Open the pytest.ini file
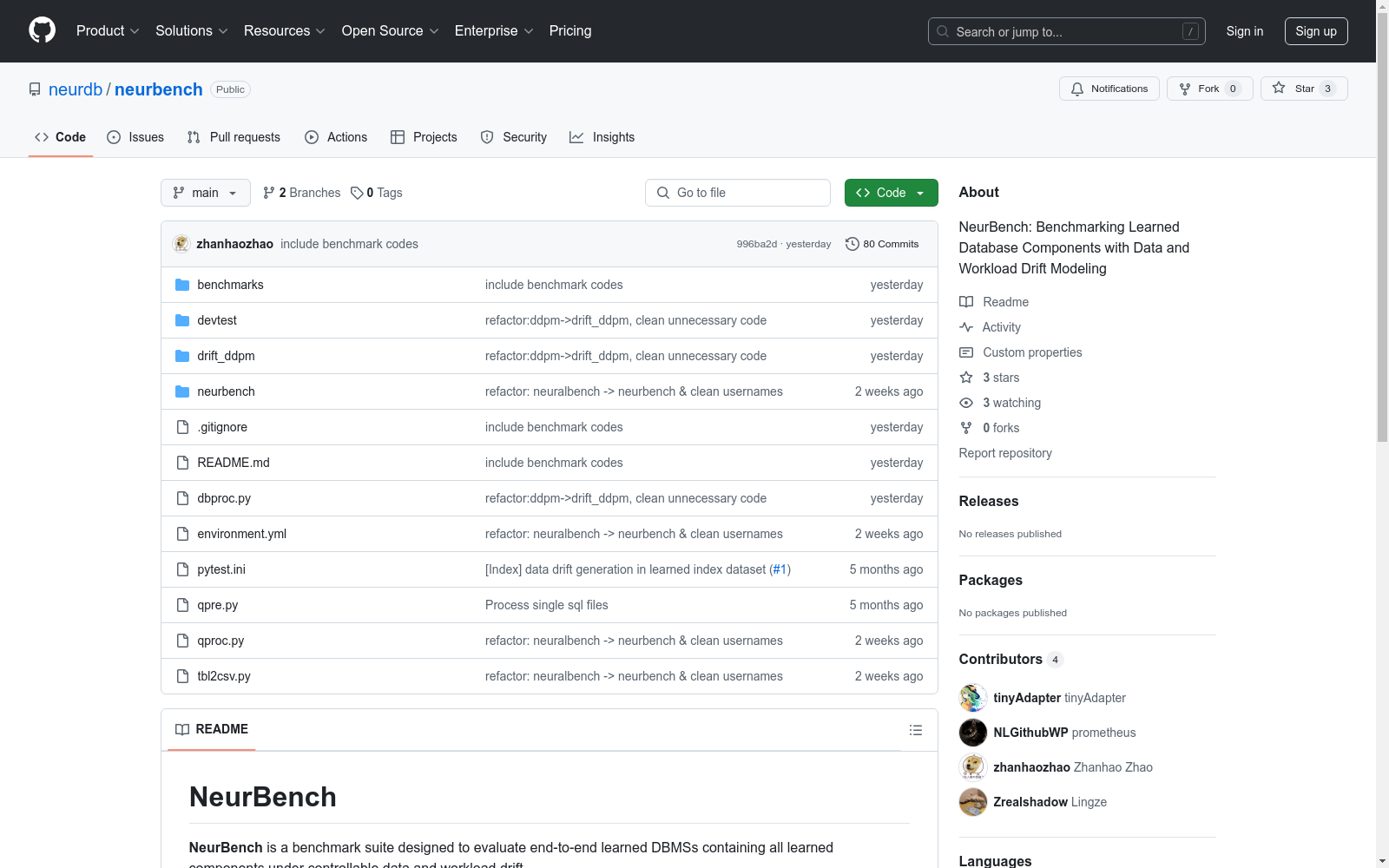Screen dimensions: 1389x868 click(221, 569)
